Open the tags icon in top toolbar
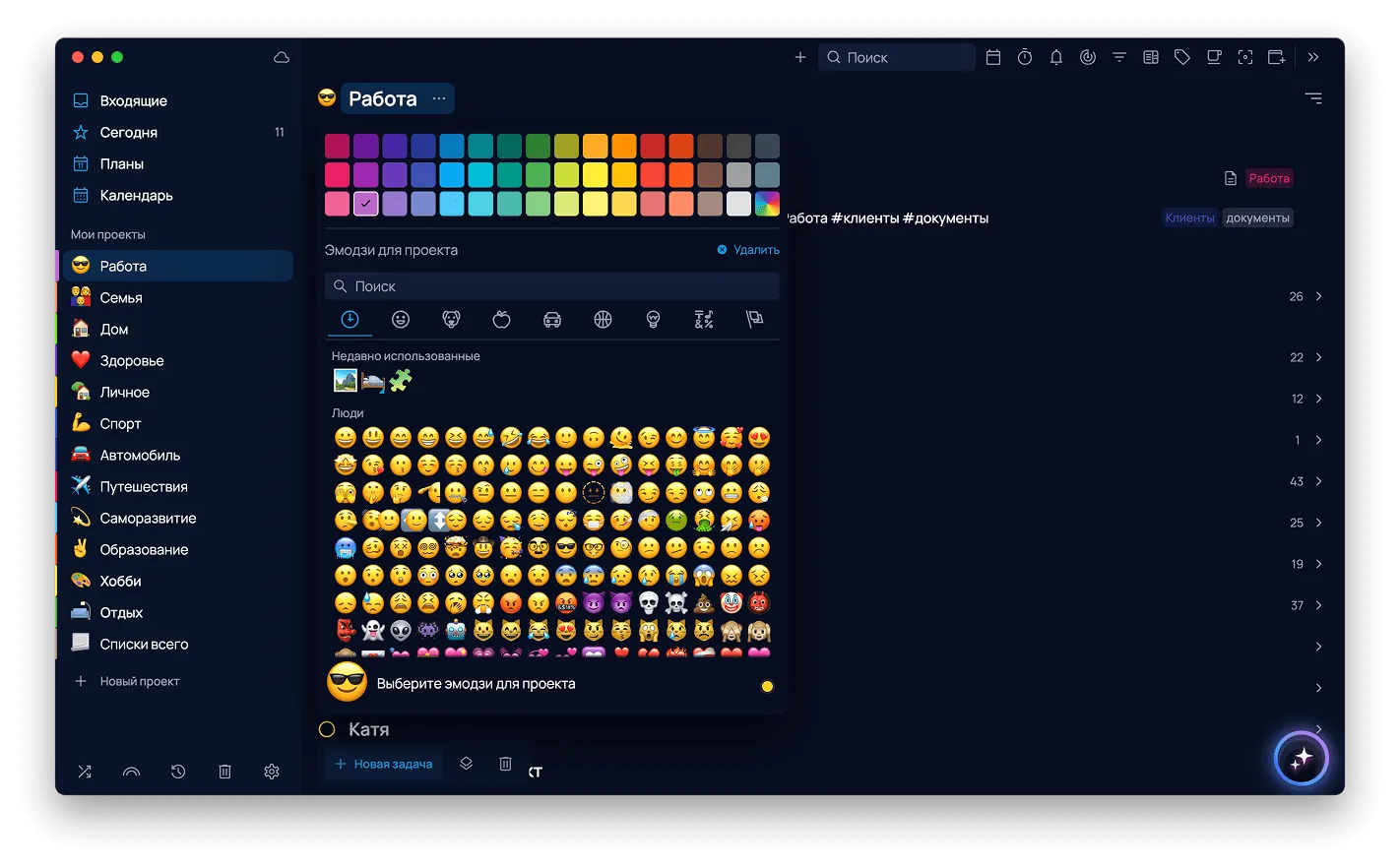Screen dimensions: 1400x868 click(1182, 57)
